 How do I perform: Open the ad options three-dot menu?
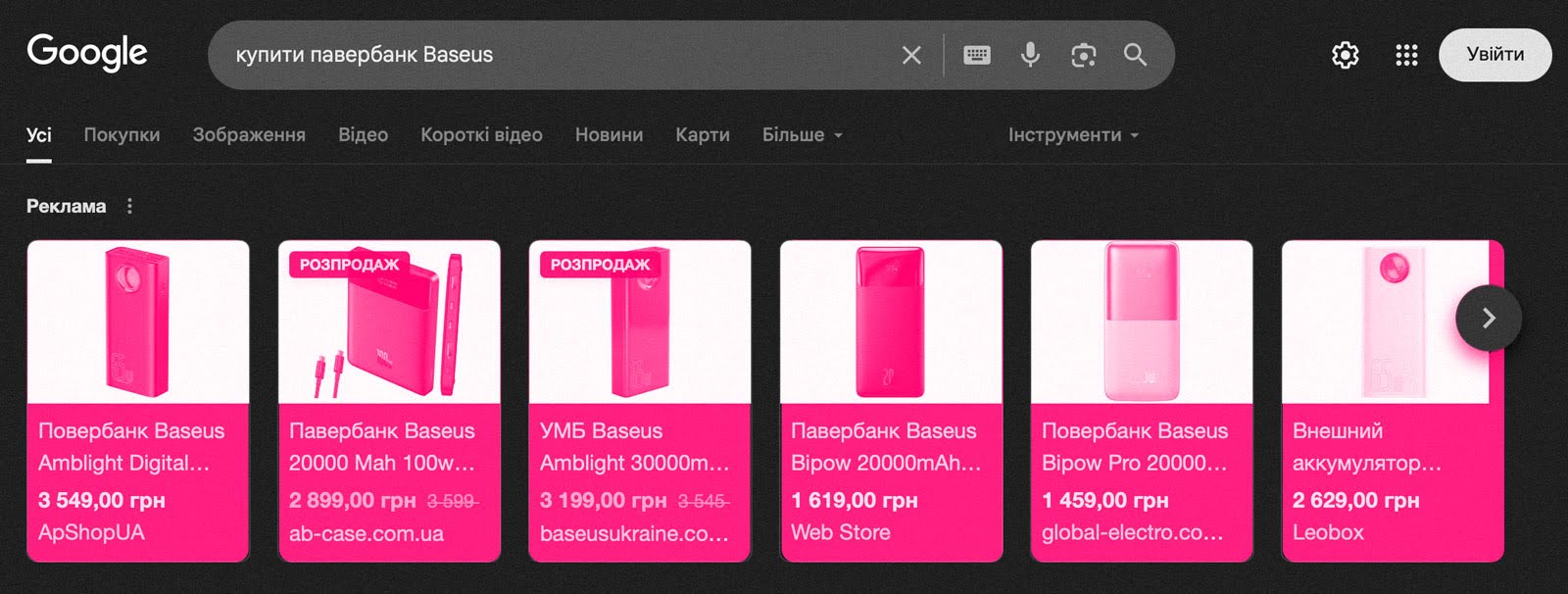[x=129, y=206]
